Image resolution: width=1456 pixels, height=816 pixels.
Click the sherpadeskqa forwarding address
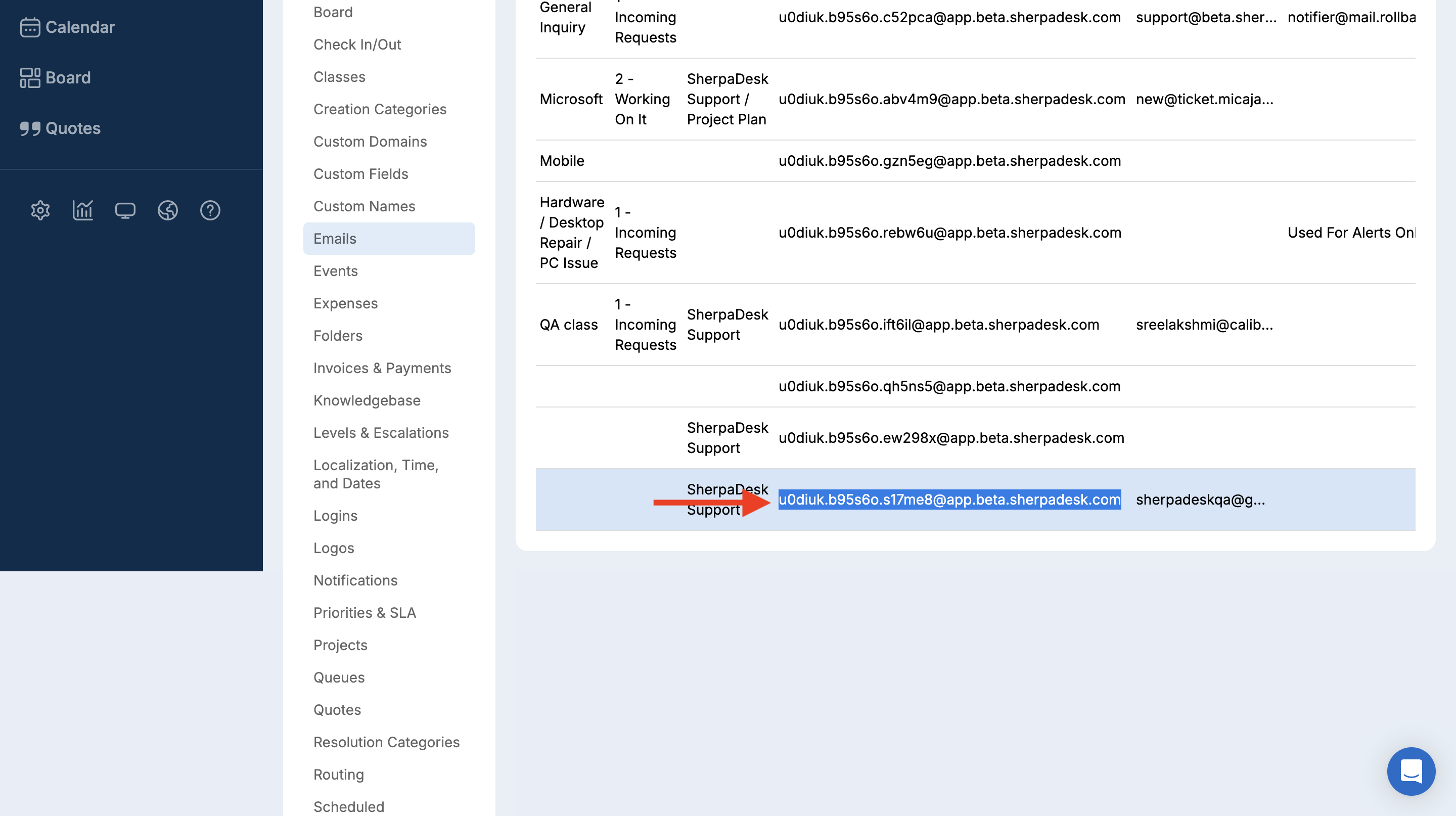[x=1201, y=500]
